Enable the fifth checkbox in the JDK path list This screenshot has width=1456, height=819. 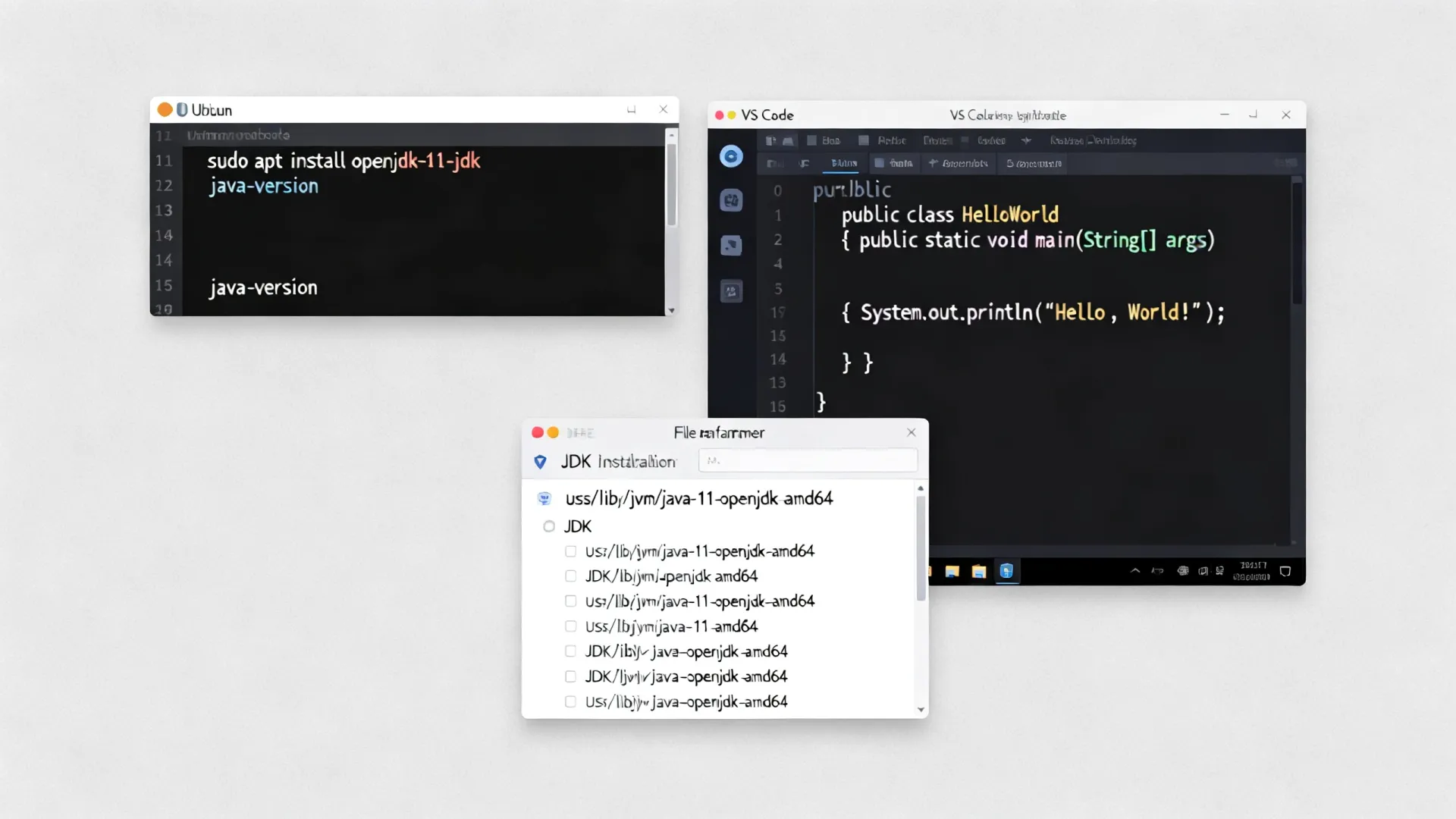pos(571,651)
